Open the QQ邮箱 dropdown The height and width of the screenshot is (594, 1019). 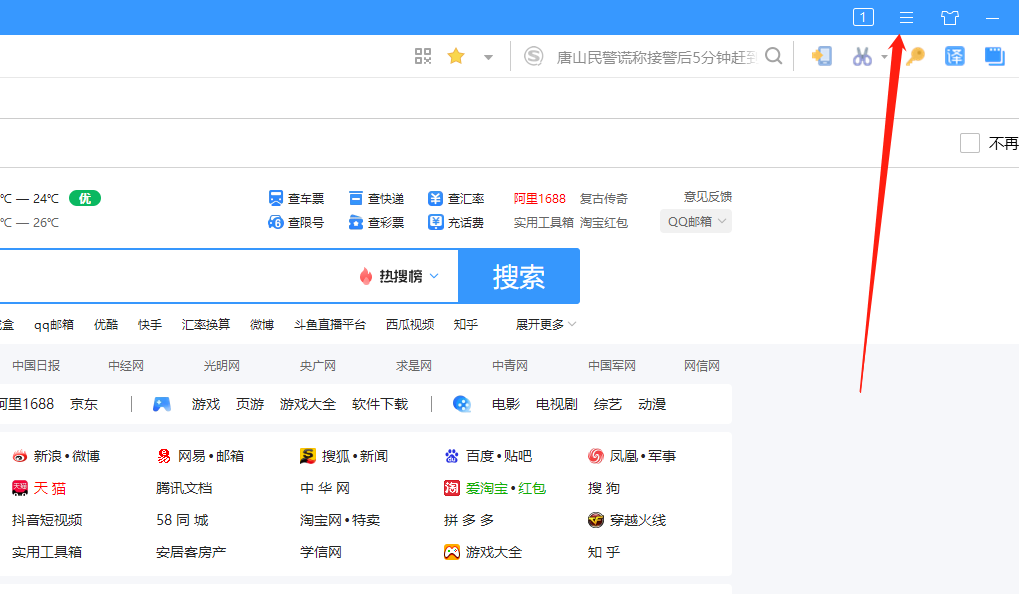click(695, 221)
